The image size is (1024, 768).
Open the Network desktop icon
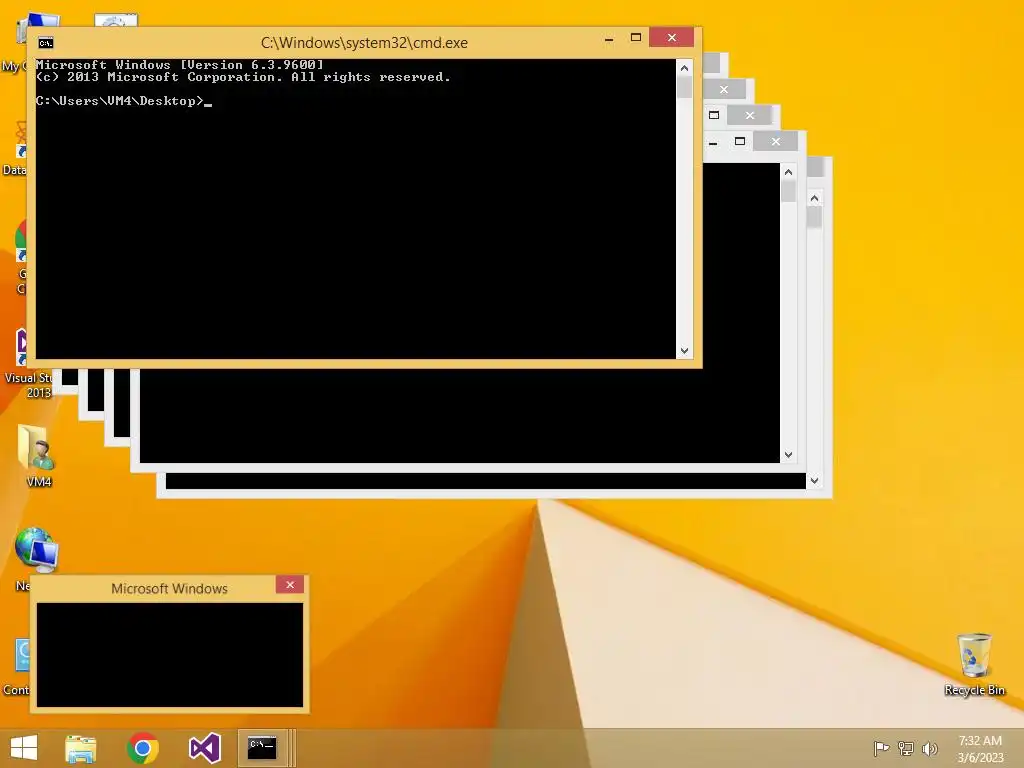(x=36, y=549)
